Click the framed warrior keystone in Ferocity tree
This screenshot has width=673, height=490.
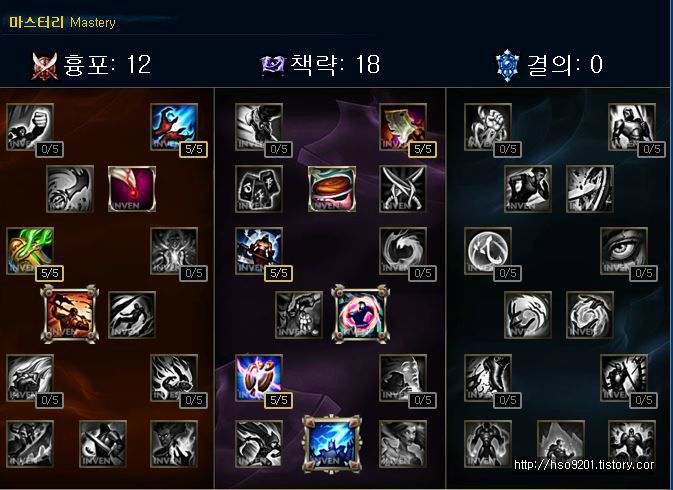(70, 314)
